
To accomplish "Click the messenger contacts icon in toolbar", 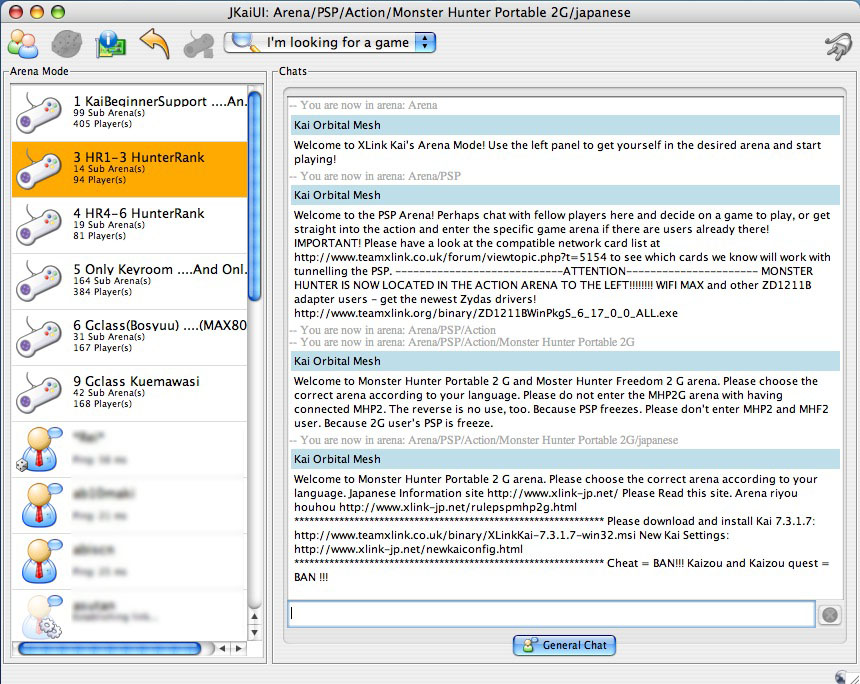I will [x=22, y=44].
